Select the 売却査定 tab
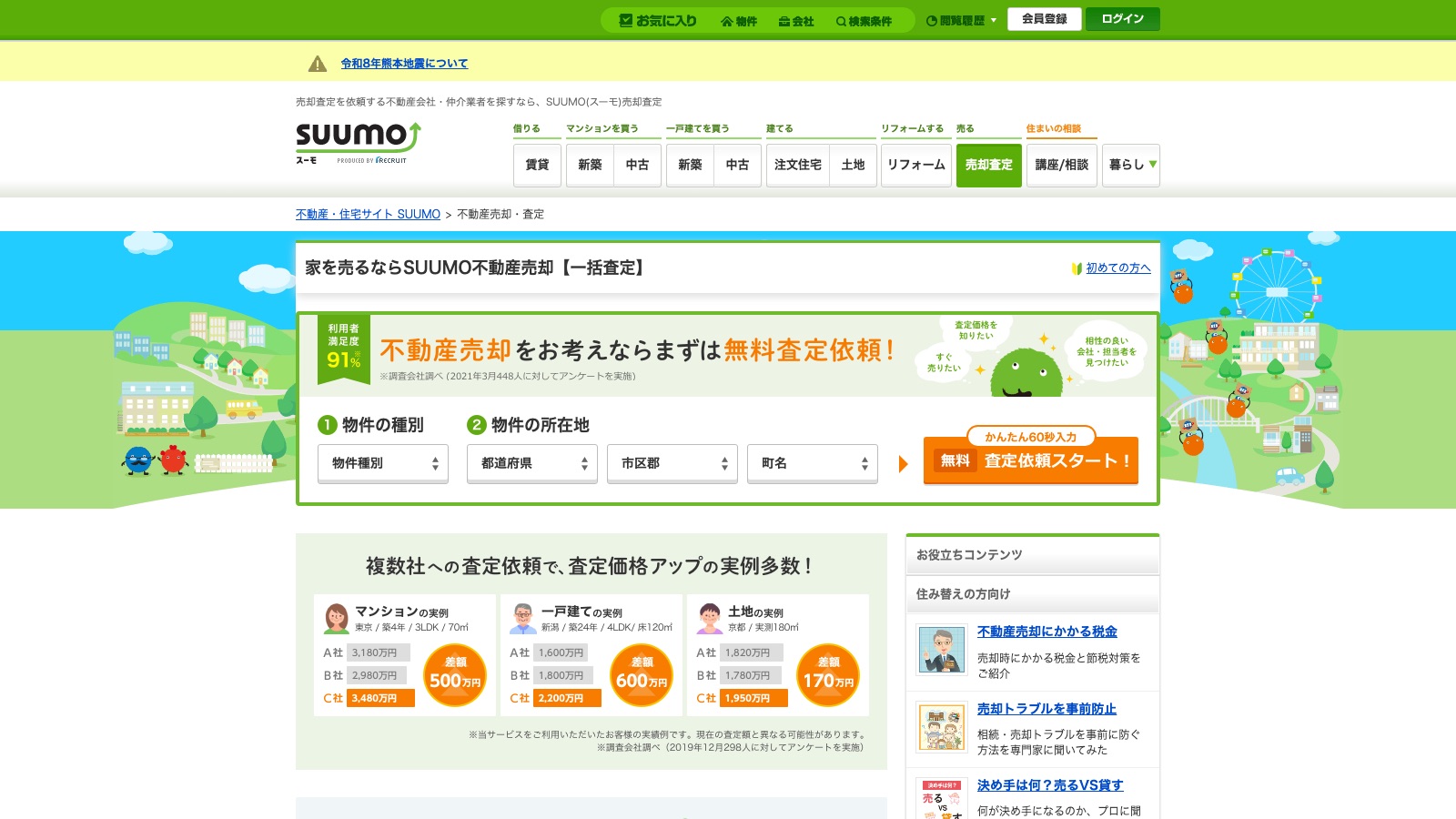The image size is (1456, 819). 989,166
